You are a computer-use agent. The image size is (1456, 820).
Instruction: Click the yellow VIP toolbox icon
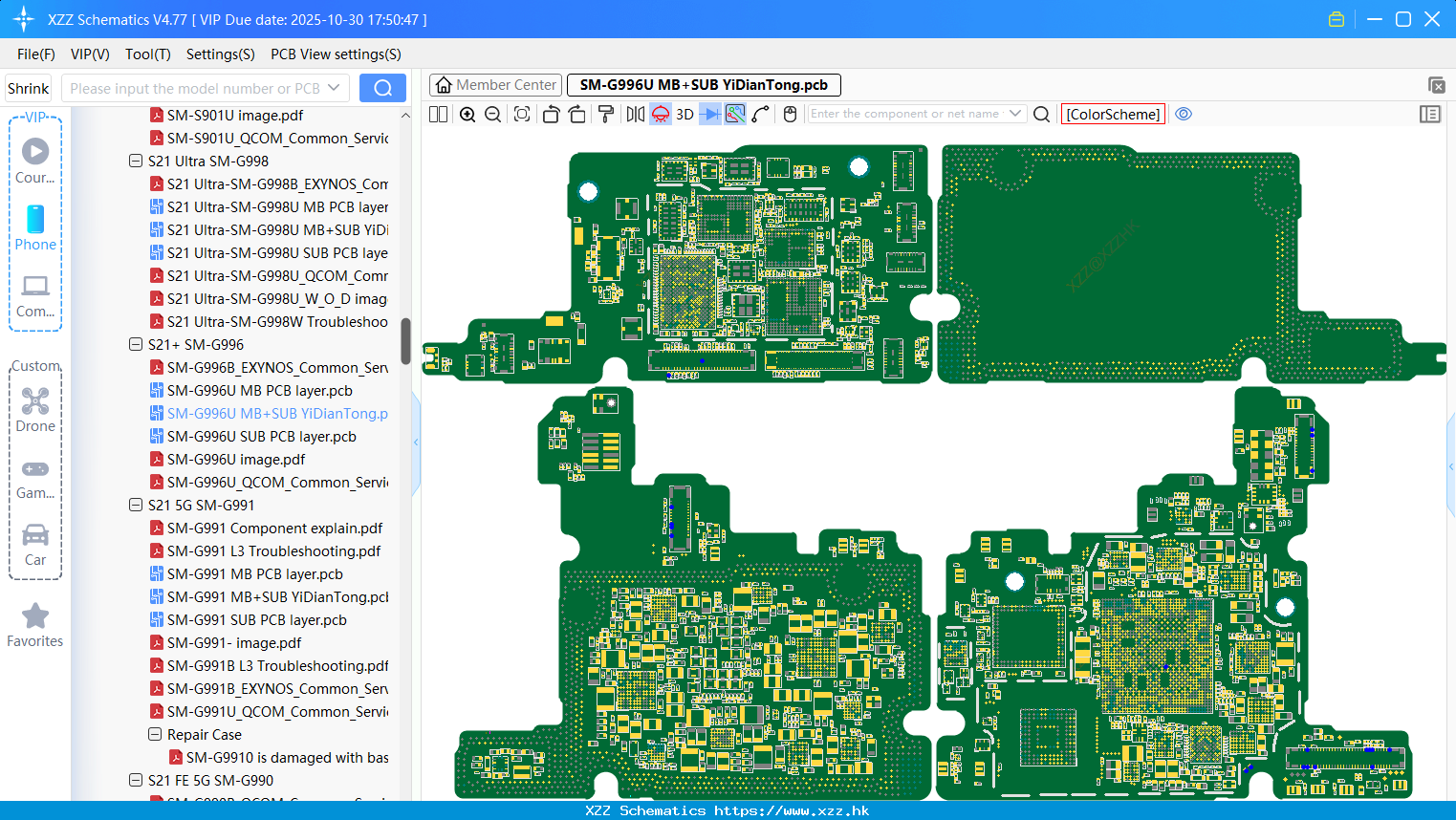coord(1336,19)
